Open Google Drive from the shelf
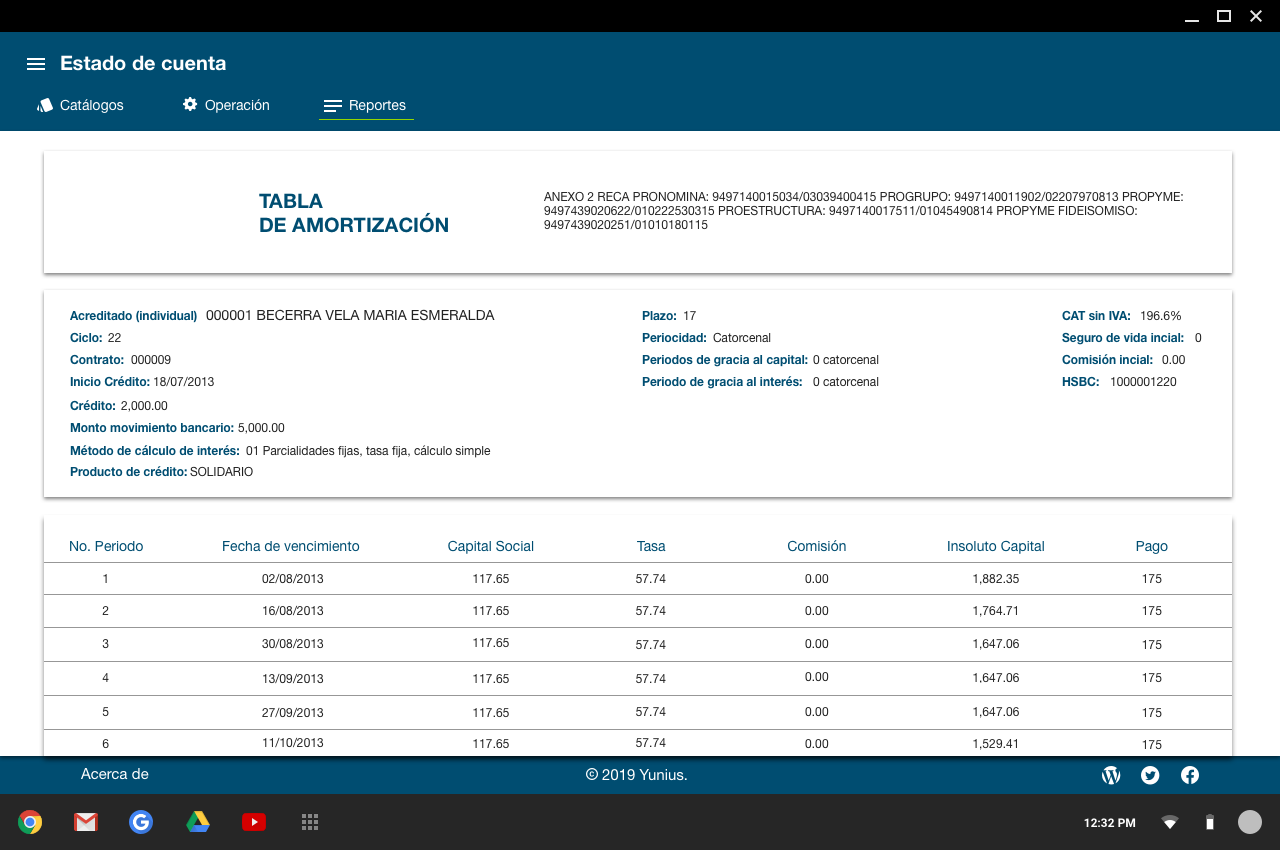1280x850 pixels. pyautogui.click(x=198, y=822)
